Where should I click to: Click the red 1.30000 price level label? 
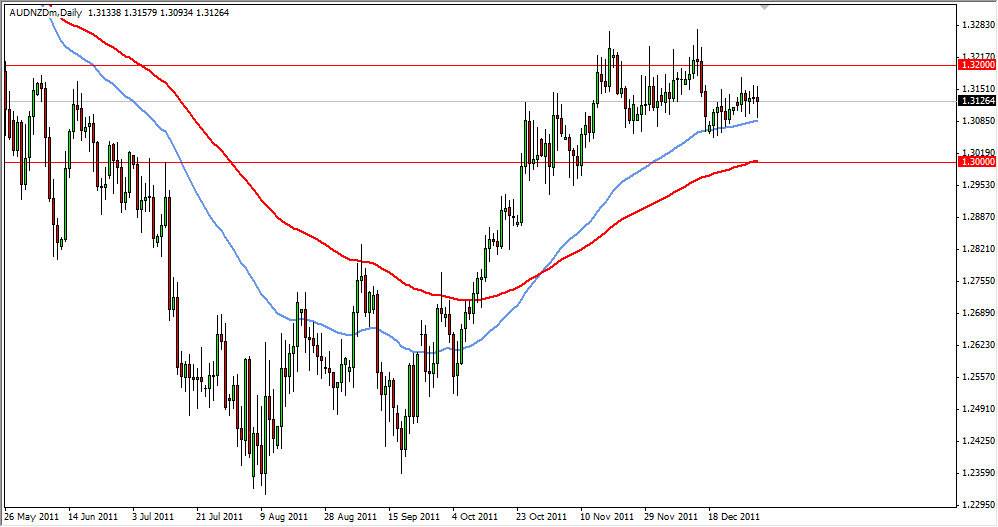pos(975,161)
